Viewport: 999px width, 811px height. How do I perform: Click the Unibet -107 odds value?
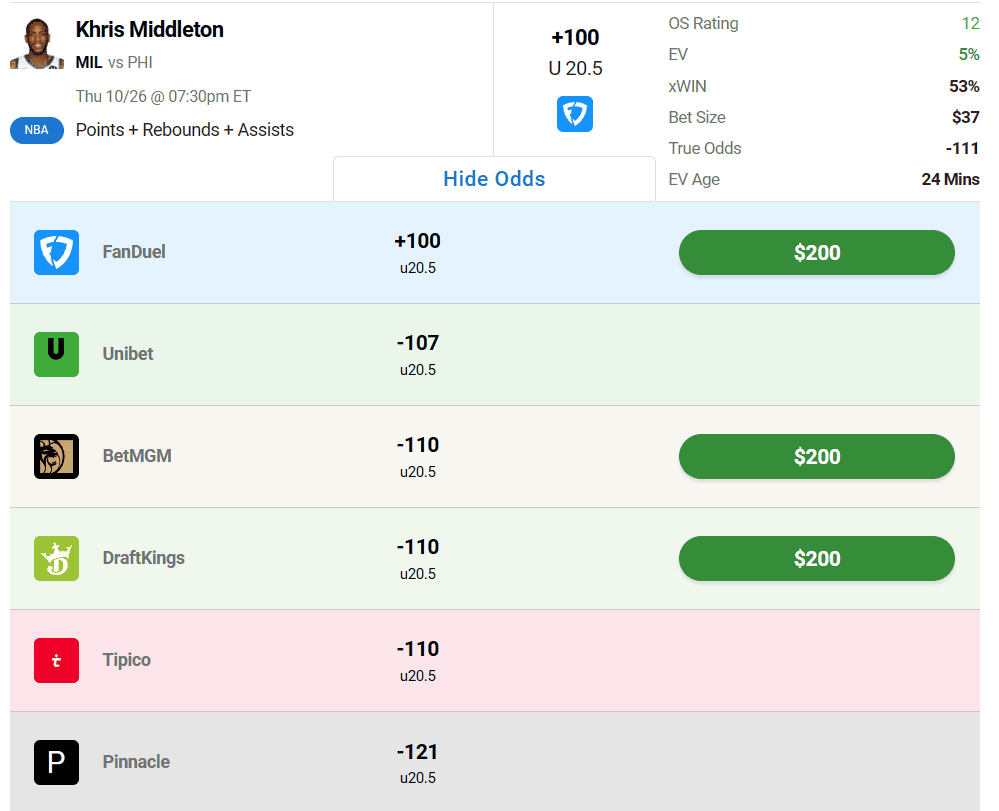tap(417, 343)
